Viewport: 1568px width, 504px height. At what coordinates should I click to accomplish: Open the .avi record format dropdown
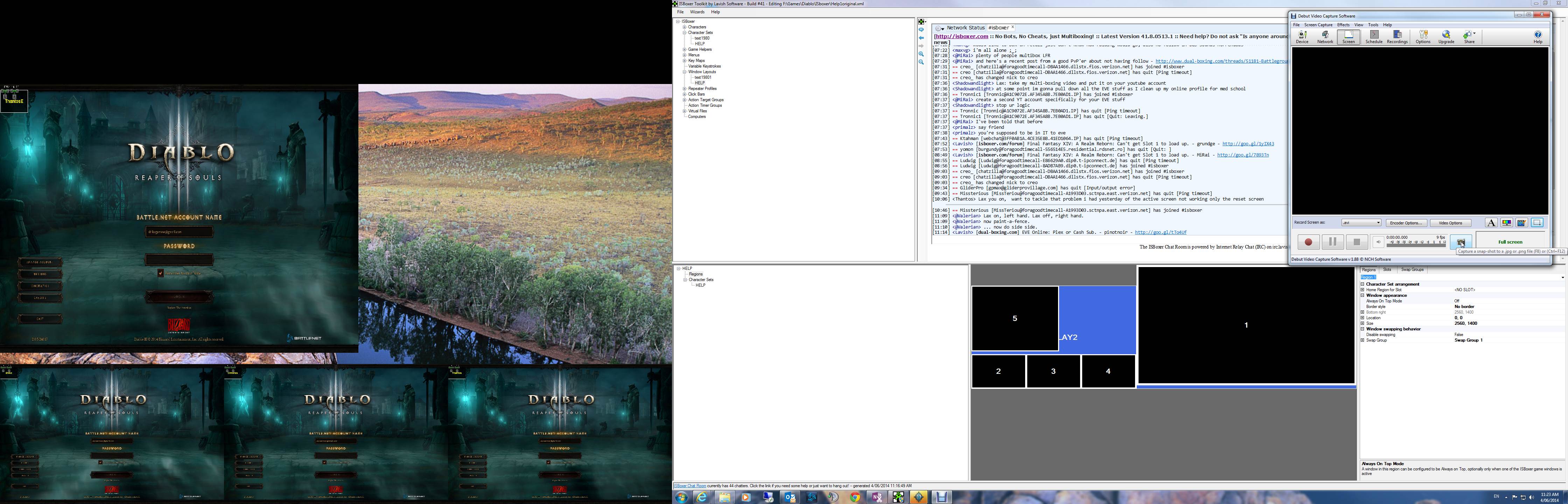click(1361, 223)
